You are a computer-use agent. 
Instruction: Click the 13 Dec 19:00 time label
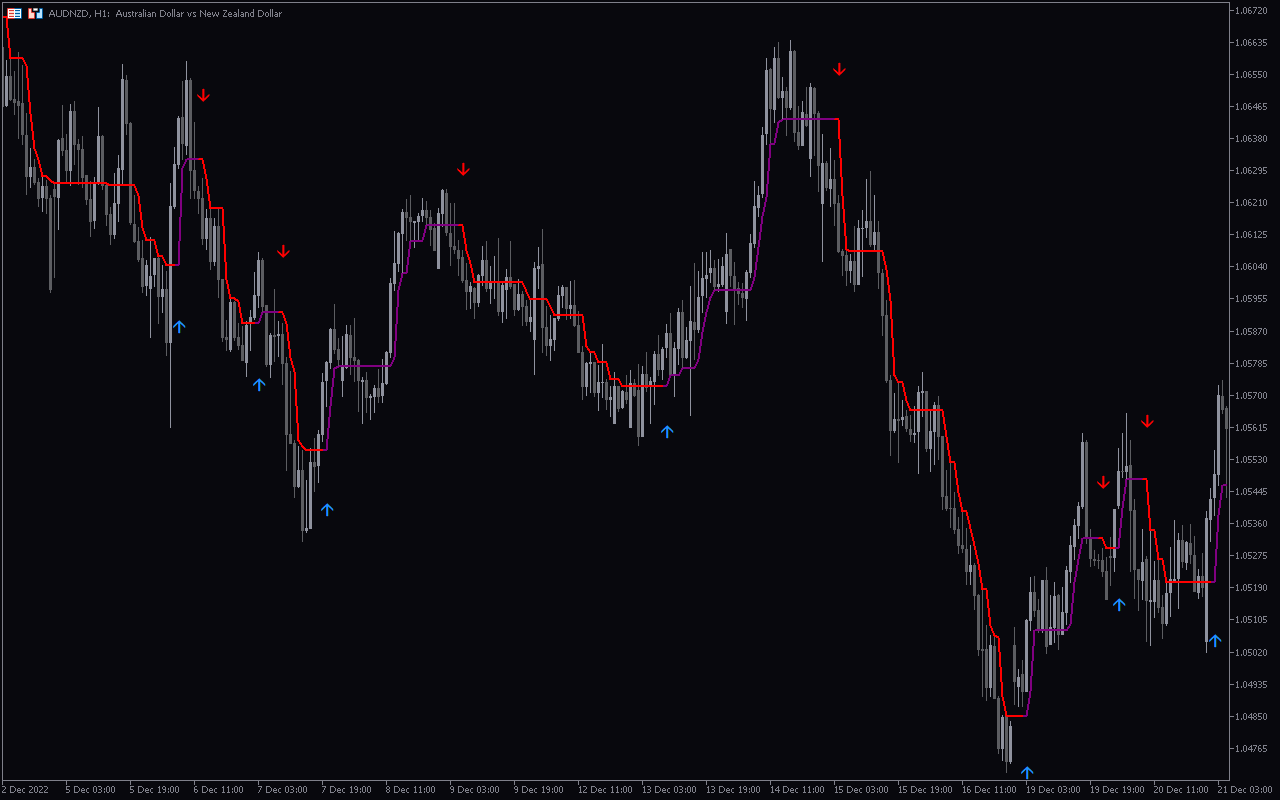tap(733, 789)
